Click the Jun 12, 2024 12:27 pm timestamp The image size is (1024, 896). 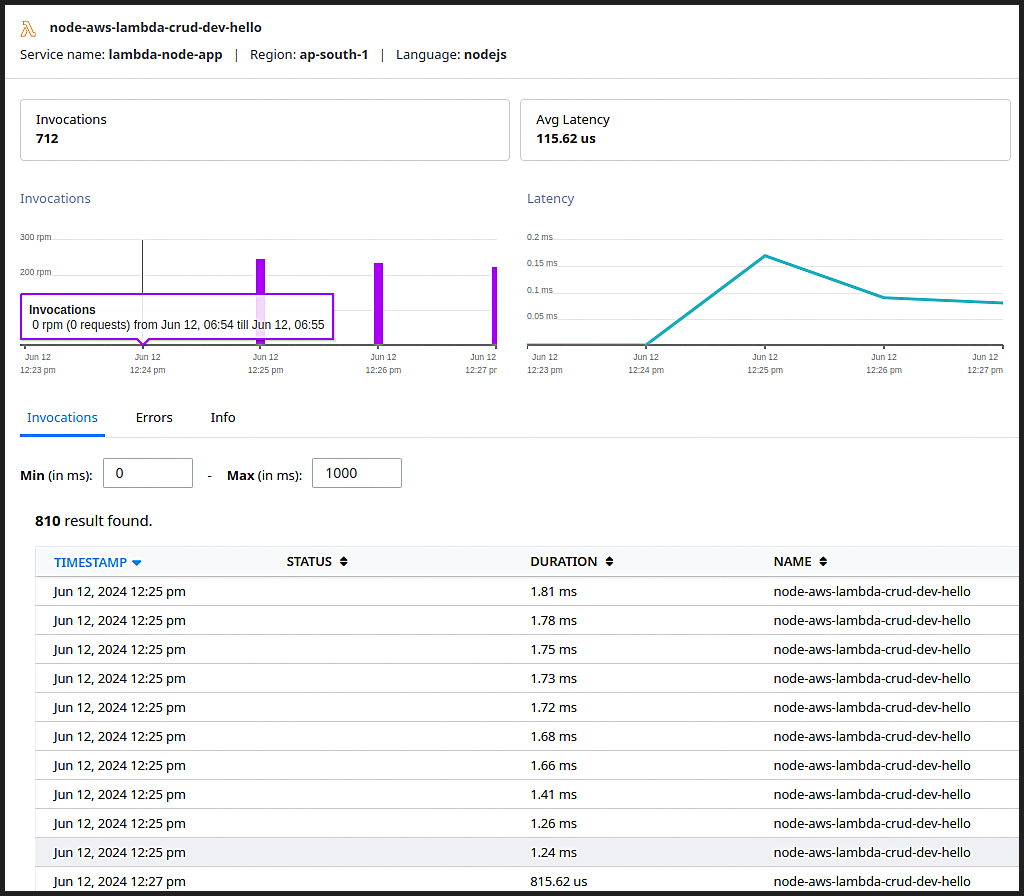pyautogui.click(x=120, y=882)
